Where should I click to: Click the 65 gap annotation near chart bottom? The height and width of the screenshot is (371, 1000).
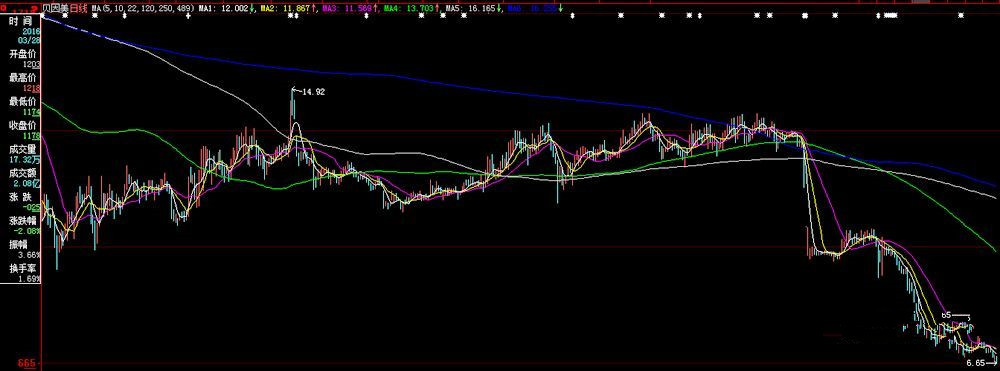click(946, 315)
